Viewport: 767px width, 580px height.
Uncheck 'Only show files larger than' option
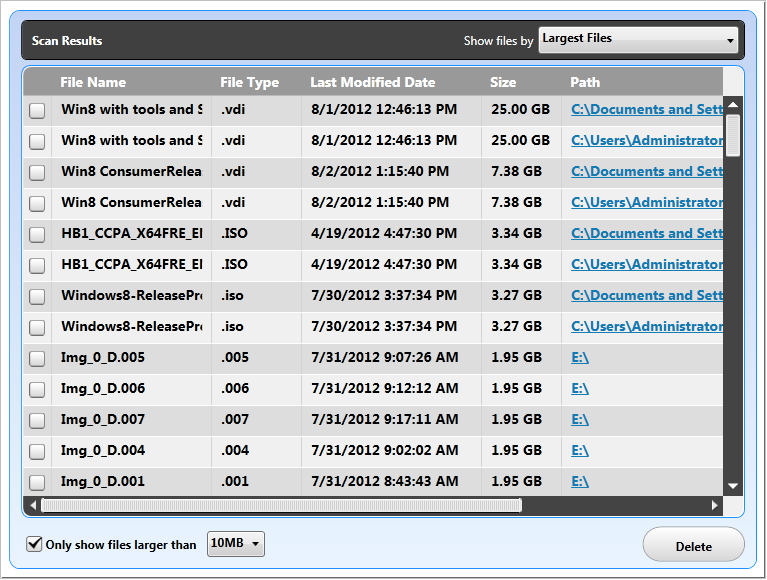(x=35, y=545)
